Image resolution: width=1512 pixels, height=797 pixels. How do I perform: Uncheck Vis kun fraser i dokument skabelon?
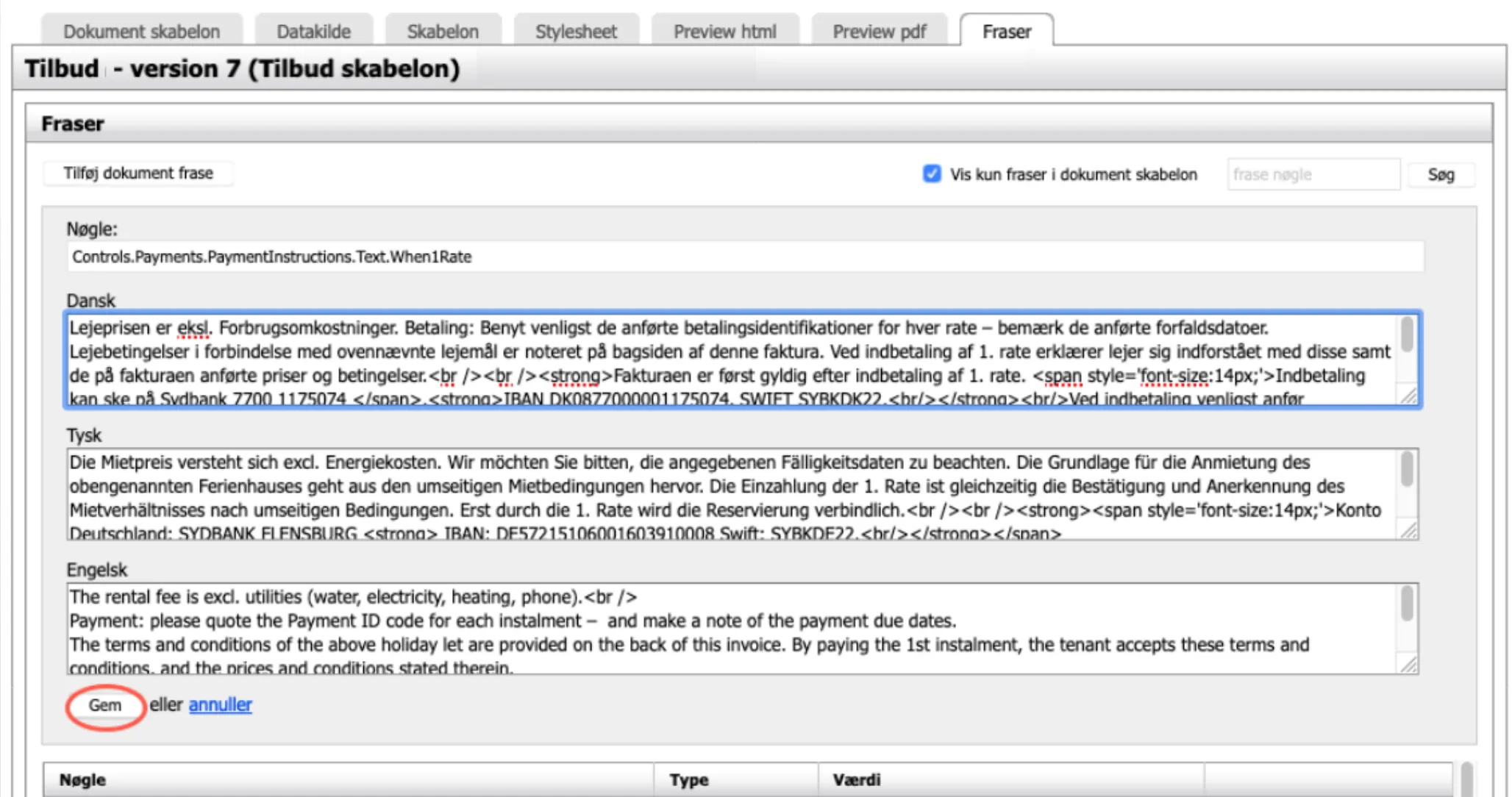932,174
